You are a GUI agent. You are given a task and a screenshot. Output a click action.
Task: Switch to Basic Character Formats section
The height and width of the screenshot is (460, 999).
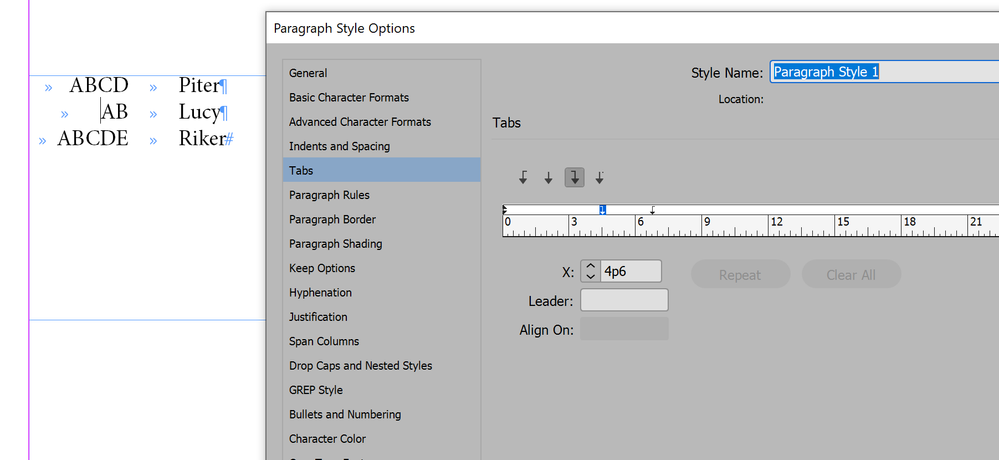(x=349, y=97)
